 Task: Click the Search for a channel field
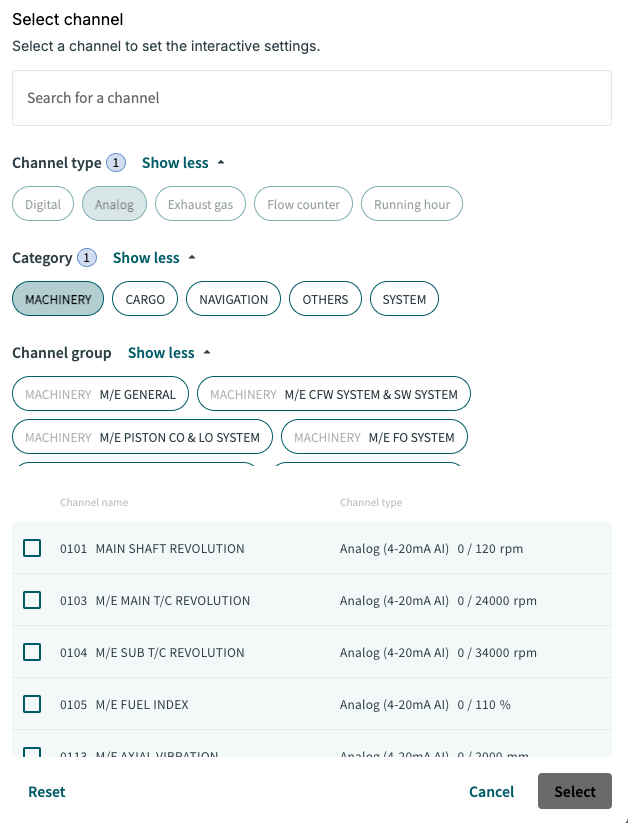(312, 98)
